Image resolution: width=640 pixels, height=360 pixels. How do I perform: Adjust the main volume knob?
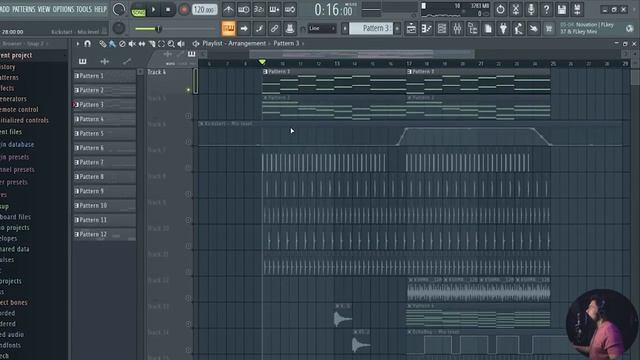pyautogui.click(x=119, y=9)
